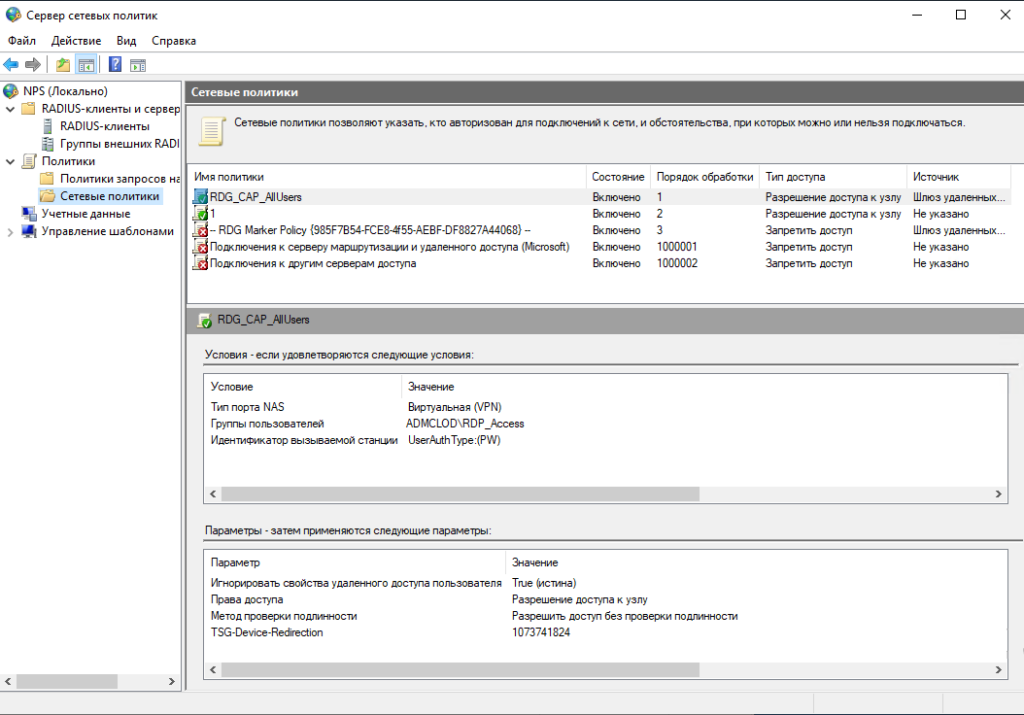
Task: Toggle the Show/Hide action pane icon
Action: tap(138, 65)
